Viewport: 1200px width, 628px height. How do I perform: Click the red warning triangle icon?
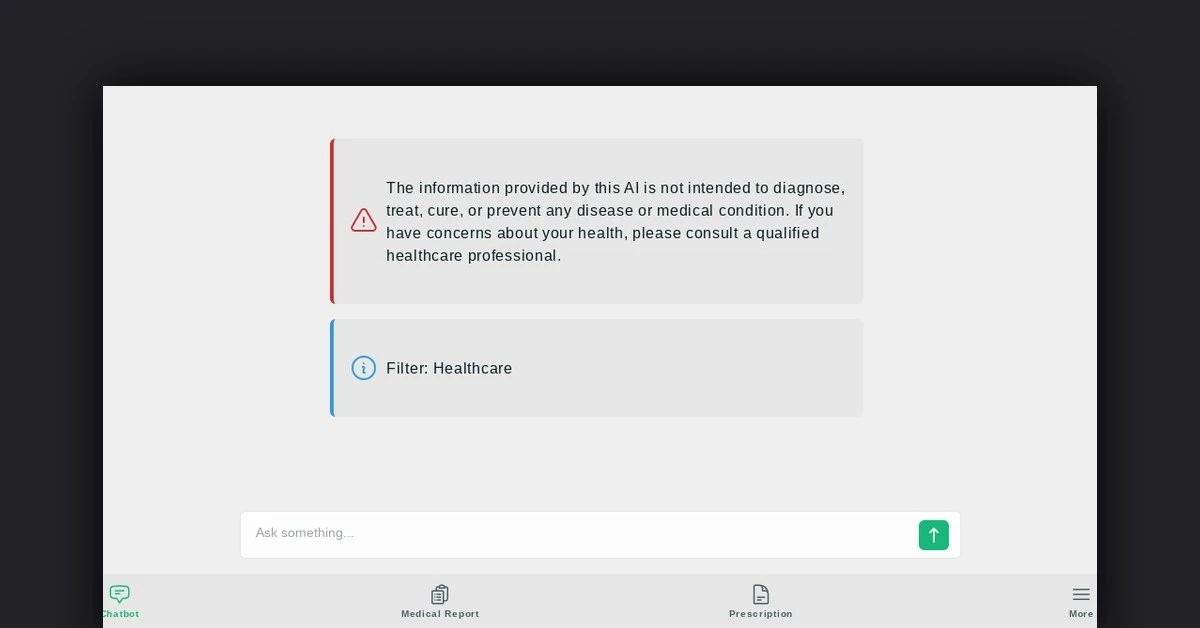point(364,220)
